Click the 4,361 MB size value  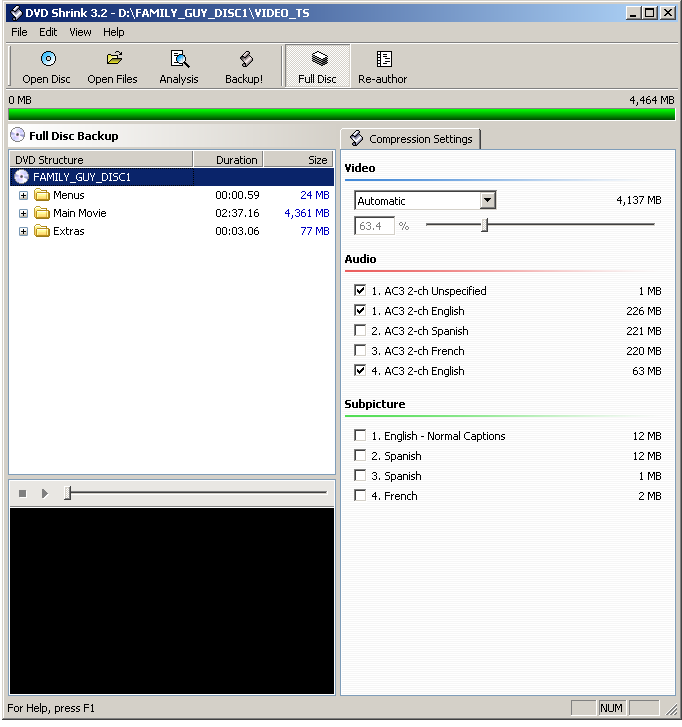[x=307, y=213]
